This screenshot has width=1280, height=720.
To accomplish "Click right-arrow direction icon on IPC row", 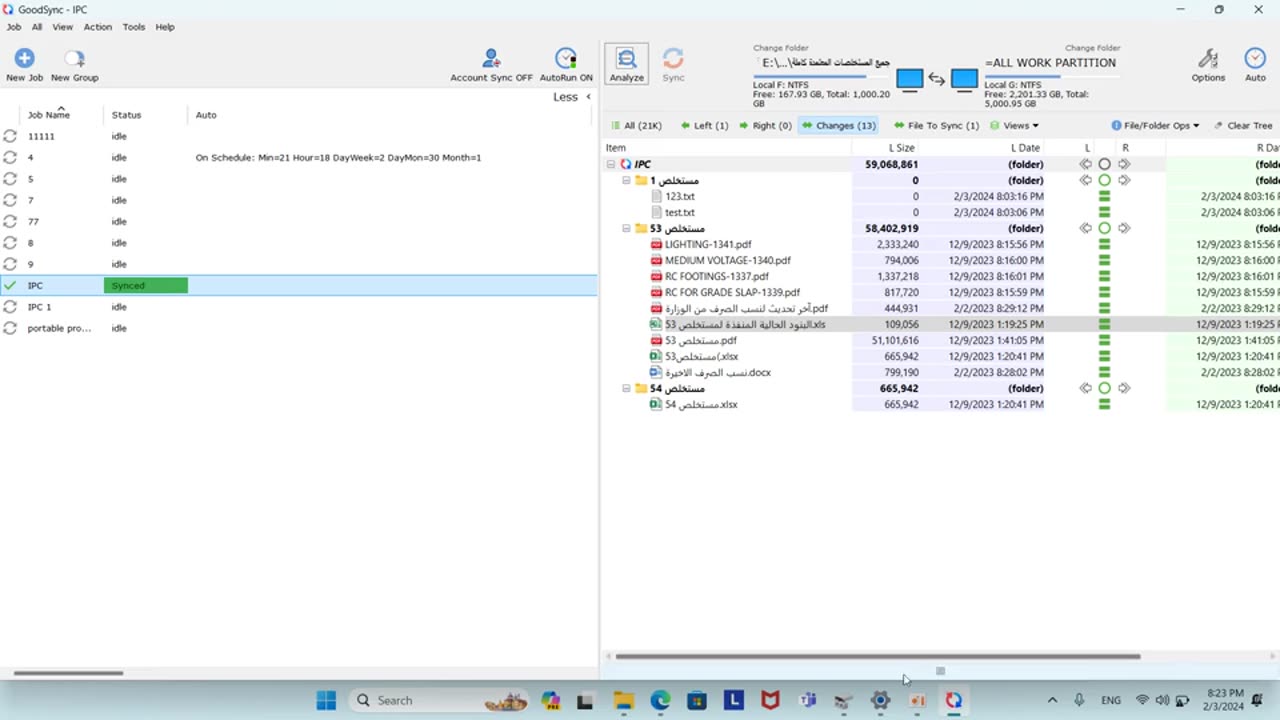I will tap(1124, 164).
